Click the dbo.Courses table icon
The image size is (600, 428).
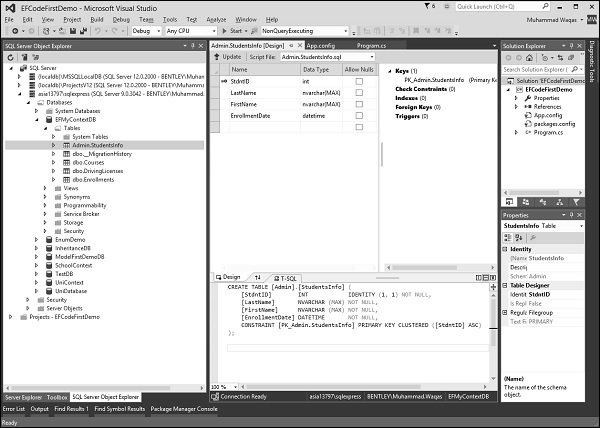pos(65,162)
